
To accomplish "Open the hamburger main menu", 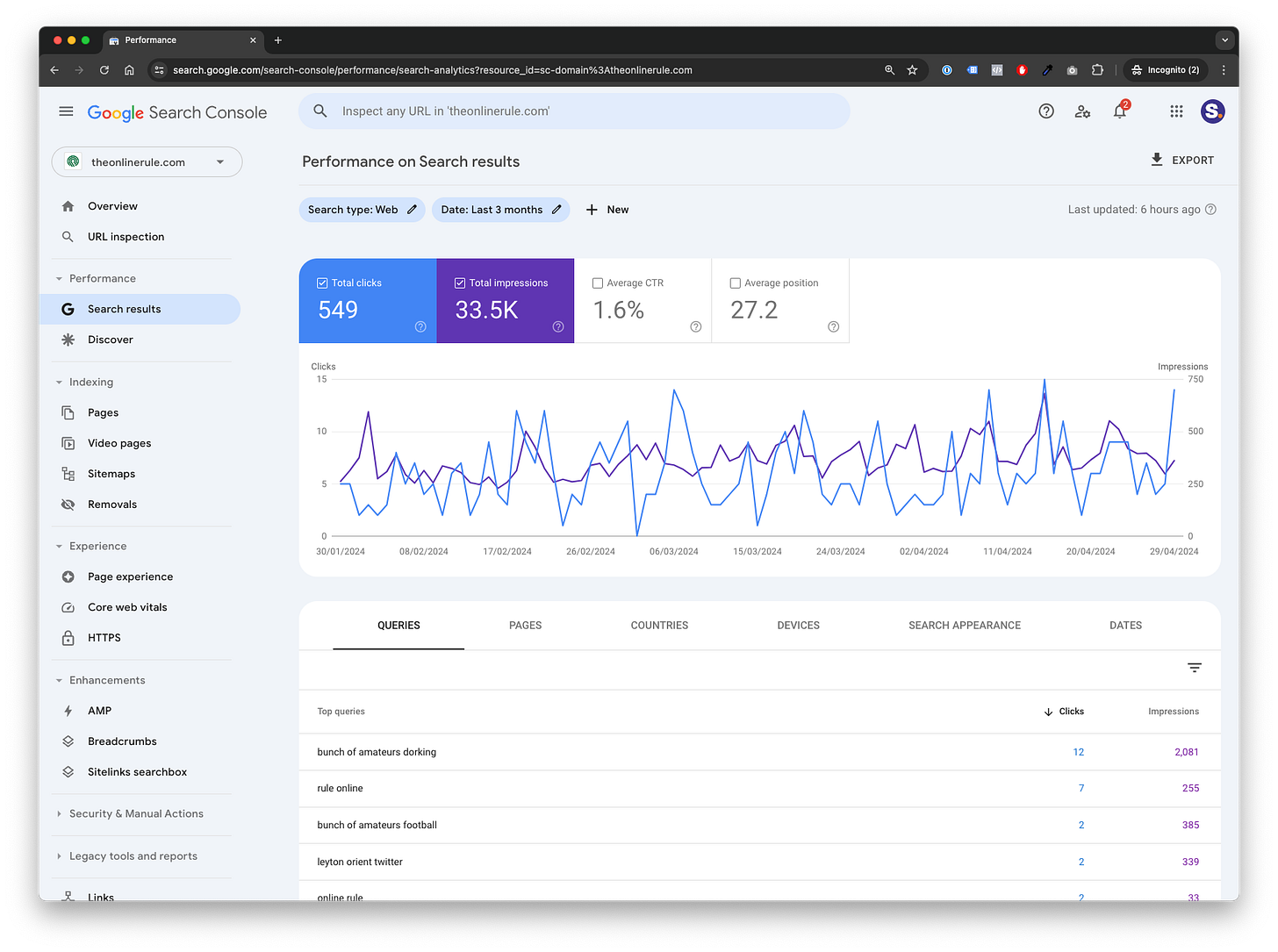I will 66,111.
